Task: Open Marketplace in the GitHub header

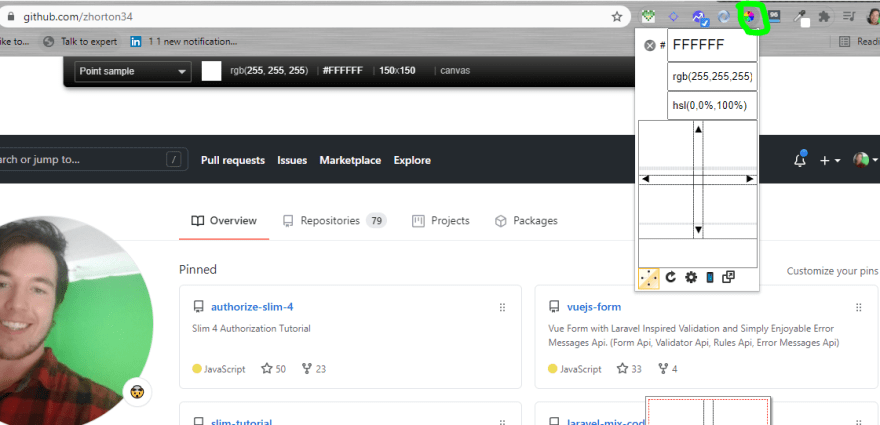Action: pos(350,160)
